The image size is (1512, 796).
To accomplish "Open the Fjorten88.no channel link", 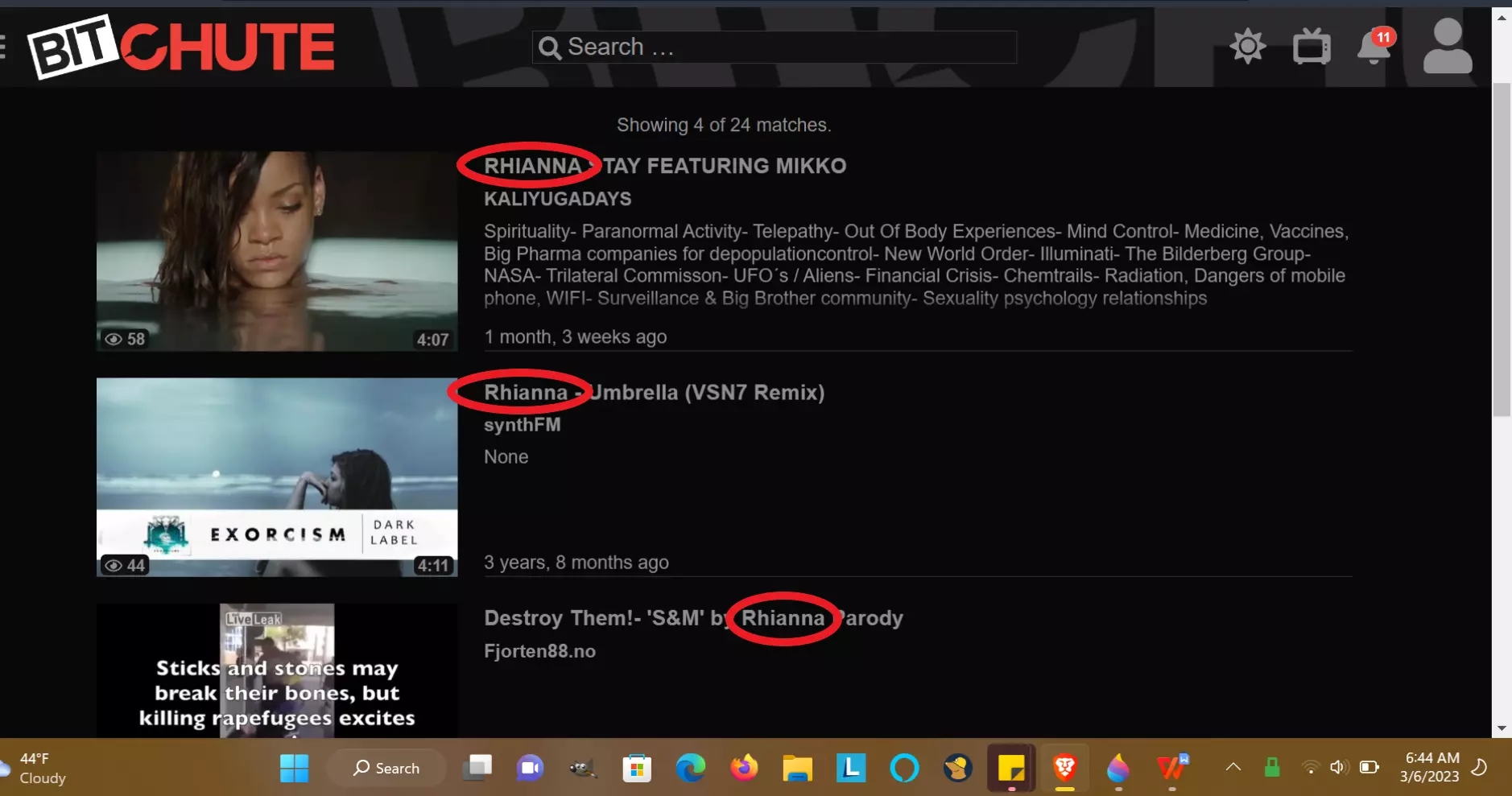I will tap(539, 651).
